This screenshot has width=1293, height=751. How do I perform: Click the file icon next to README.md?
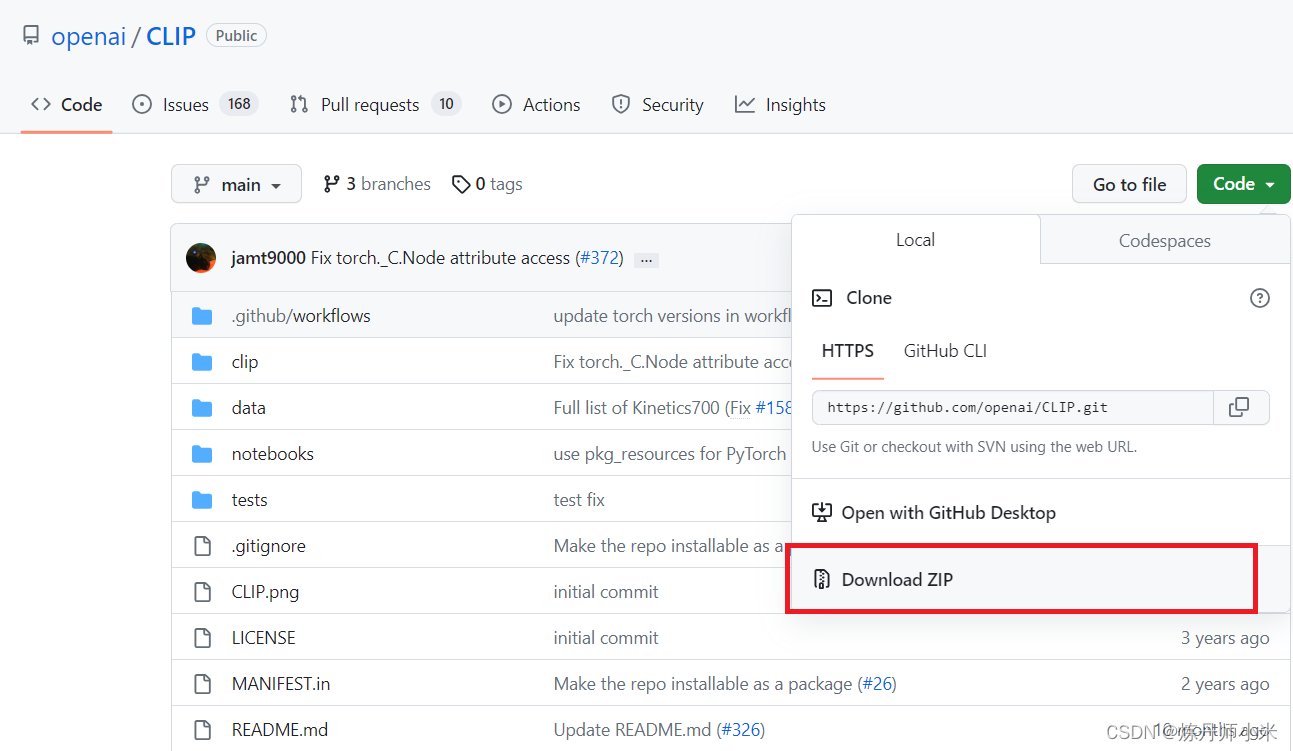202,730
